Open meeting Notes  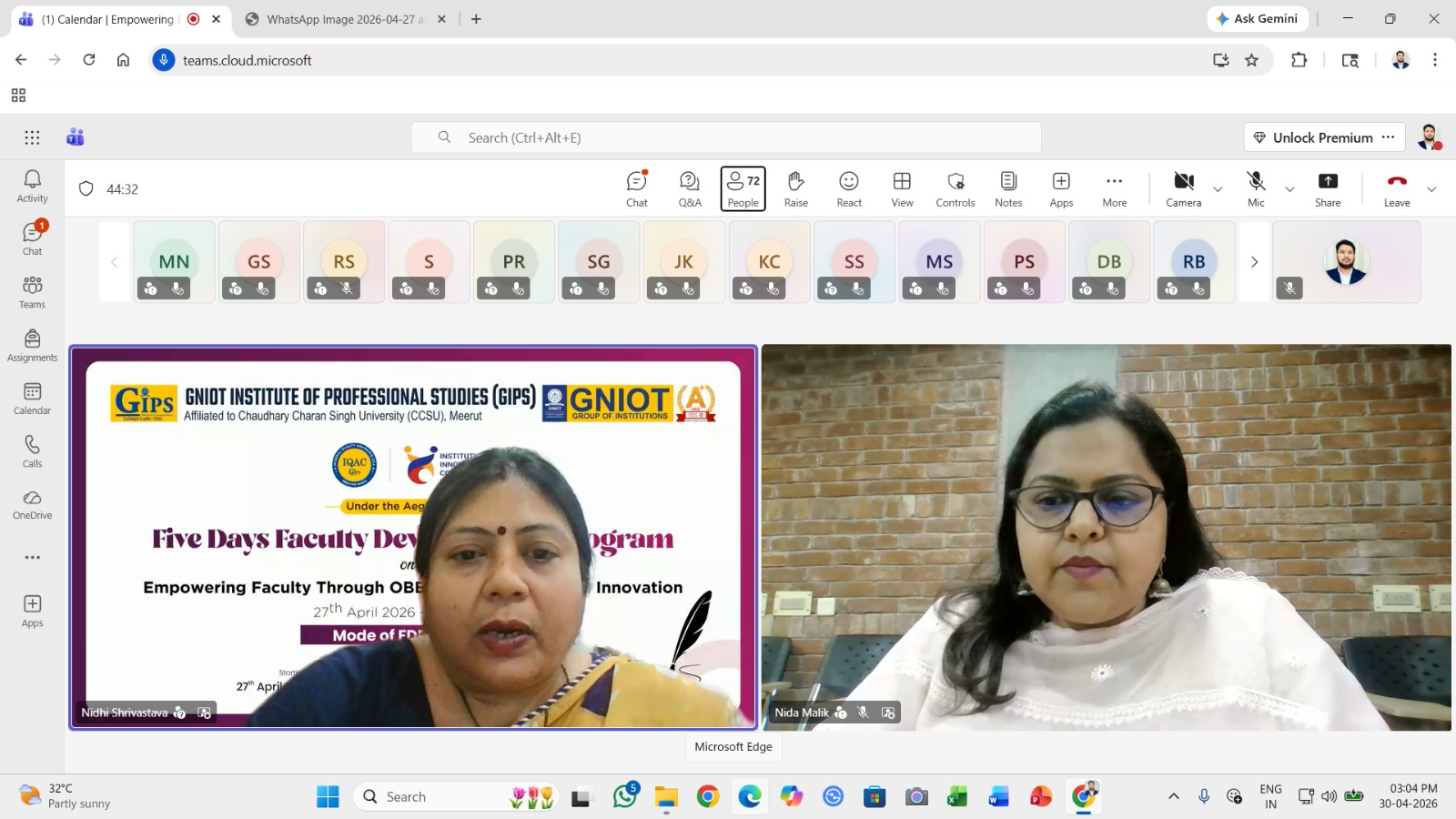[x=1008, y=189]
